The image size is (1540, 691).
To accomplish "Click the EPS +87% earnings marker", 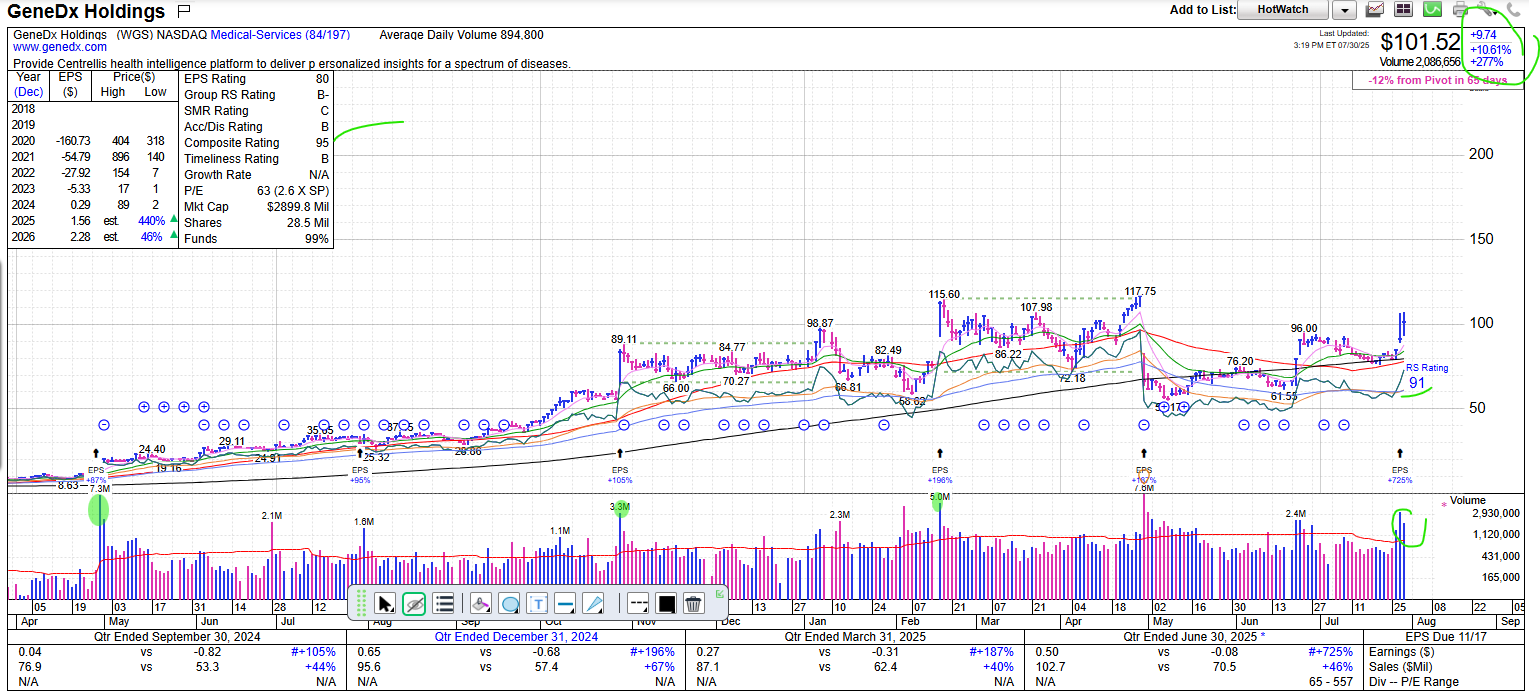I will [x=96, y=473].
